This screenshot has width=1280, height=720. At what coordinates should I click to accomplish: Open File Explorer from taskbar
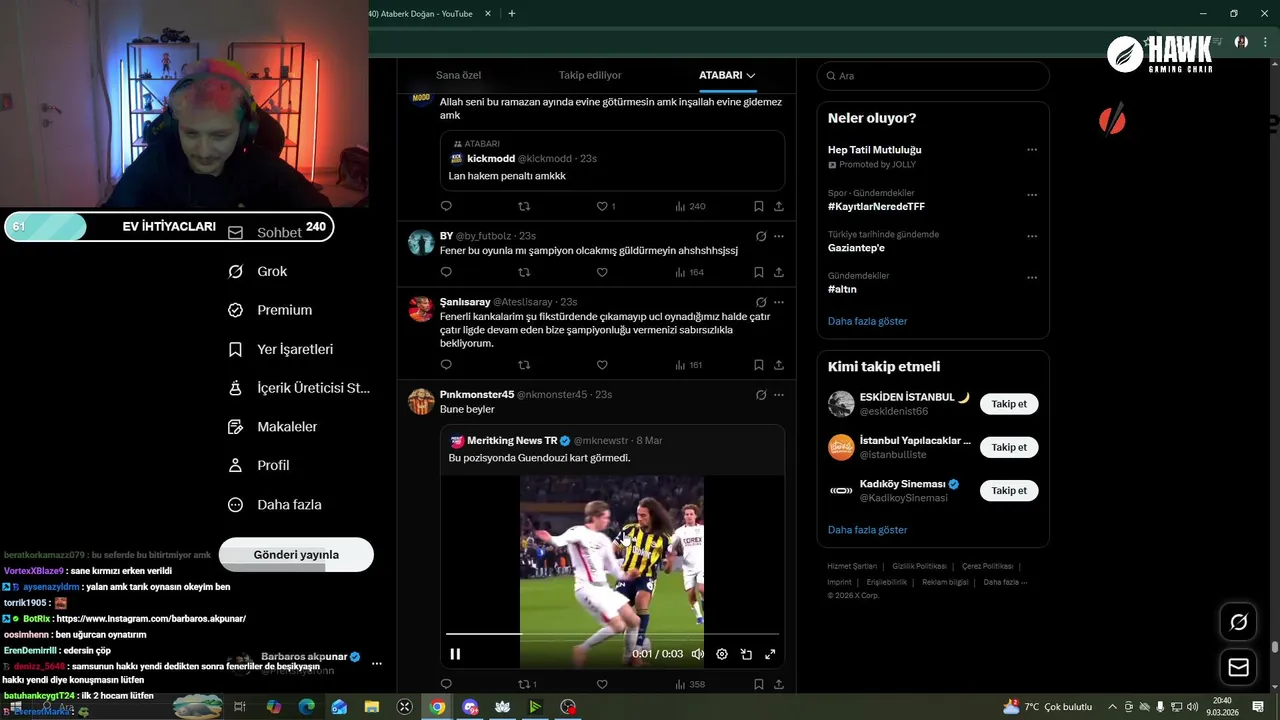point(372,707)
